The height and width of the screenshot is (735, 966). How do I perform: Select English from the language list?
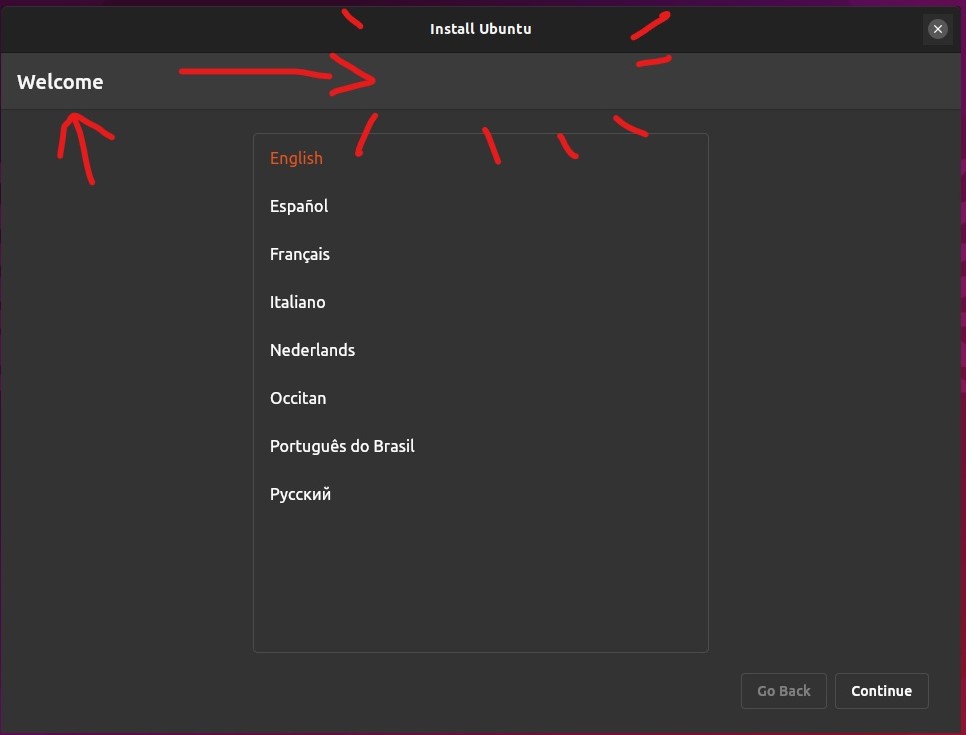pyautogui.click(x=297, y=158)
